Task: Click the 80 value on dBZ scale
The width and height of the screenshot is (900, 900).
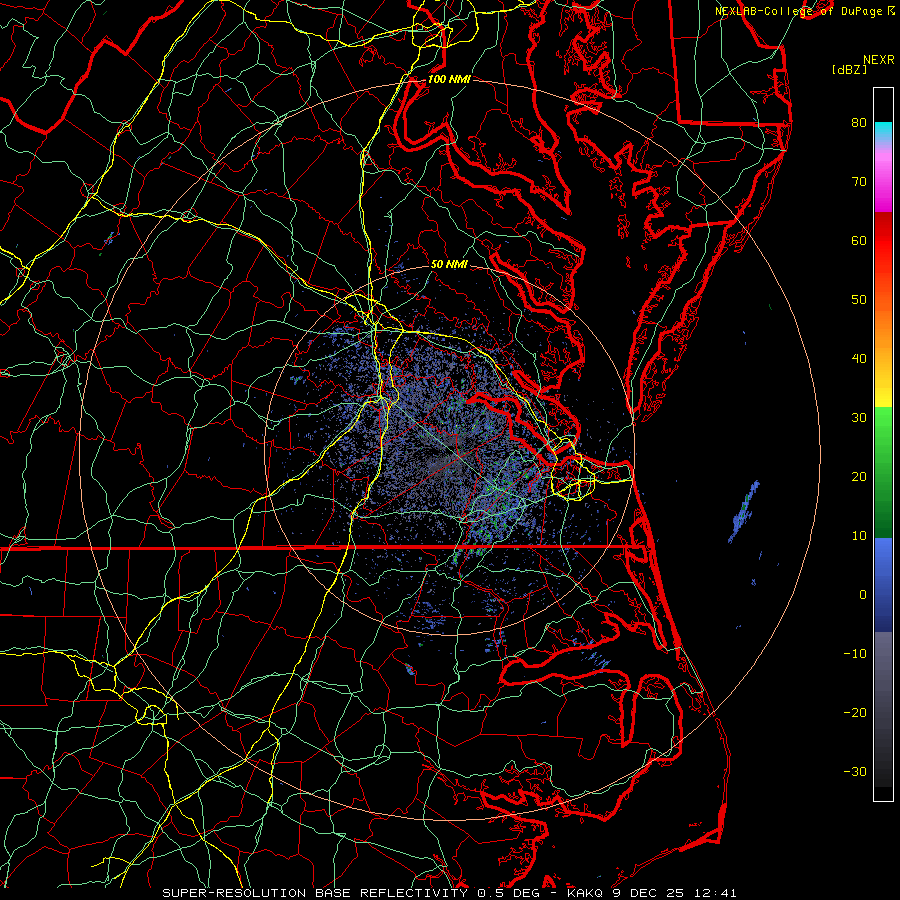Action: click(x=859, y=122)
